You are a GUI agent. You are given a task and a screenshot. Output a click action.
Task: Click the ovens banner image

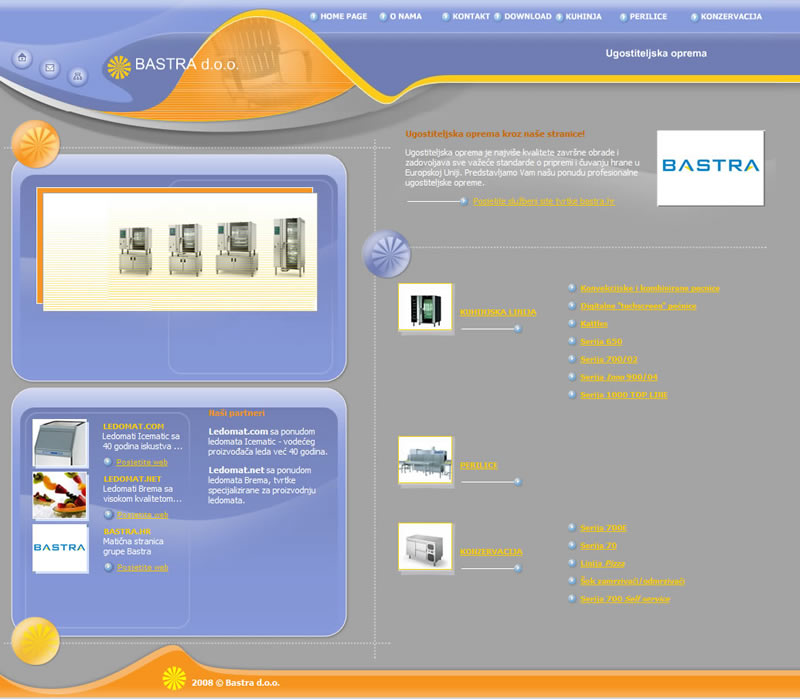click(180, 252)
